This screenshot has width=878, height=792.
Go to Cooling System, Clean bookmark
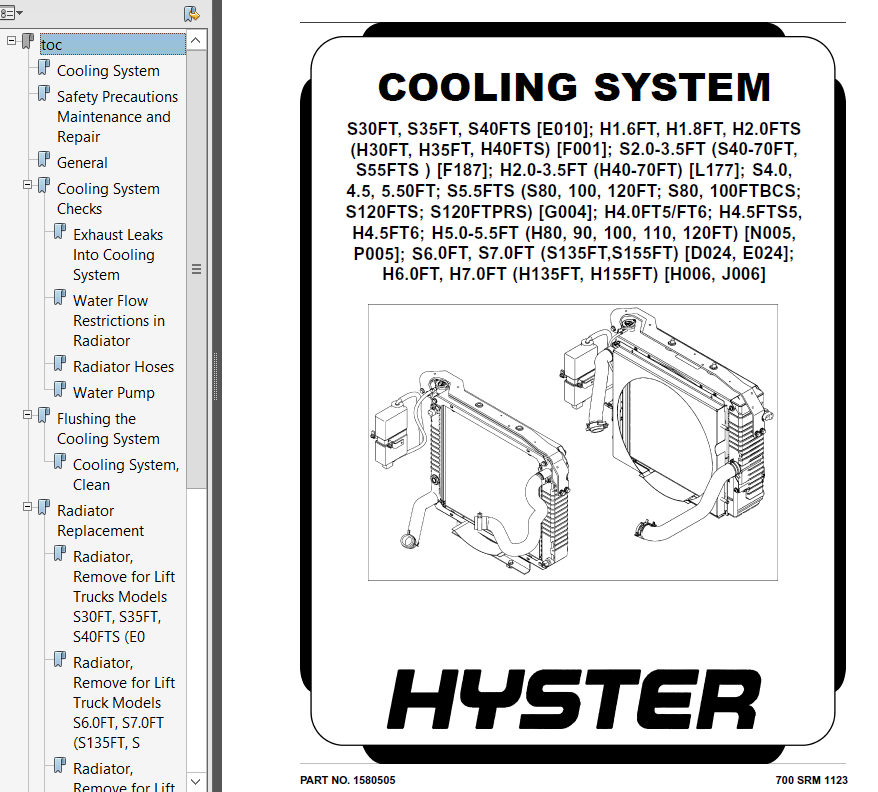click(126, 474)
